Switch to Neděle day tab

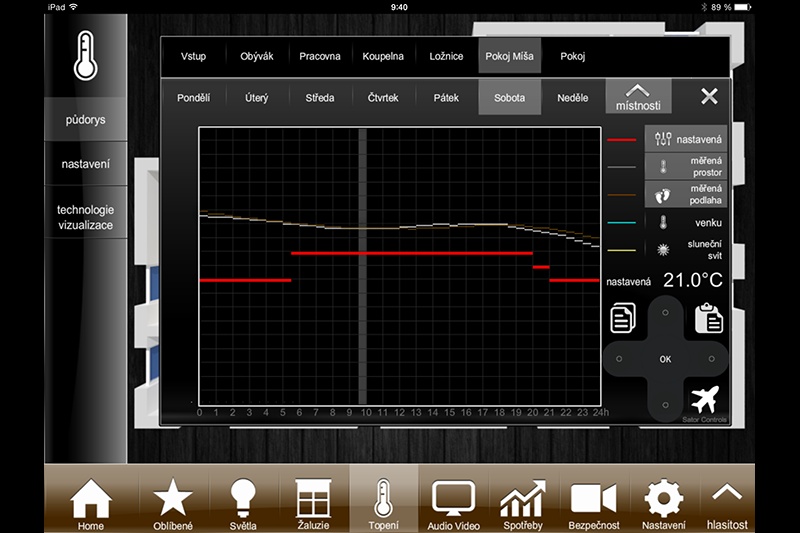573,97
